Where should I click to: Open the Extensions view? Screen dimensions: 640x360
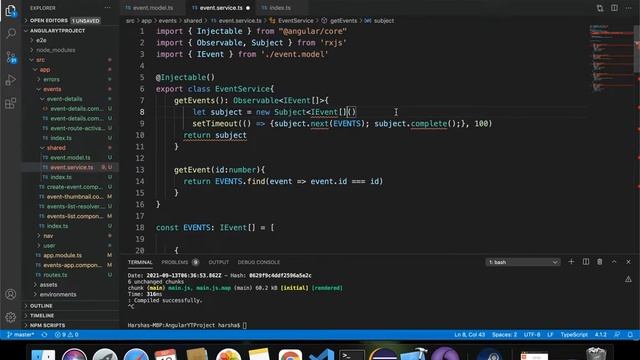point(11,103)
